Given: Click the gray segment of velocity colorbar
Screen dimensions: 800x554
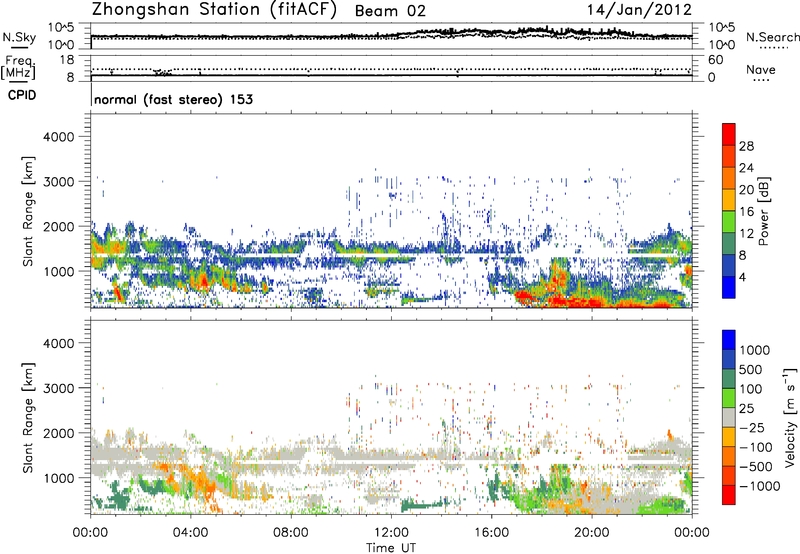Looking at the screenshot, I should [x=729, y=417].
